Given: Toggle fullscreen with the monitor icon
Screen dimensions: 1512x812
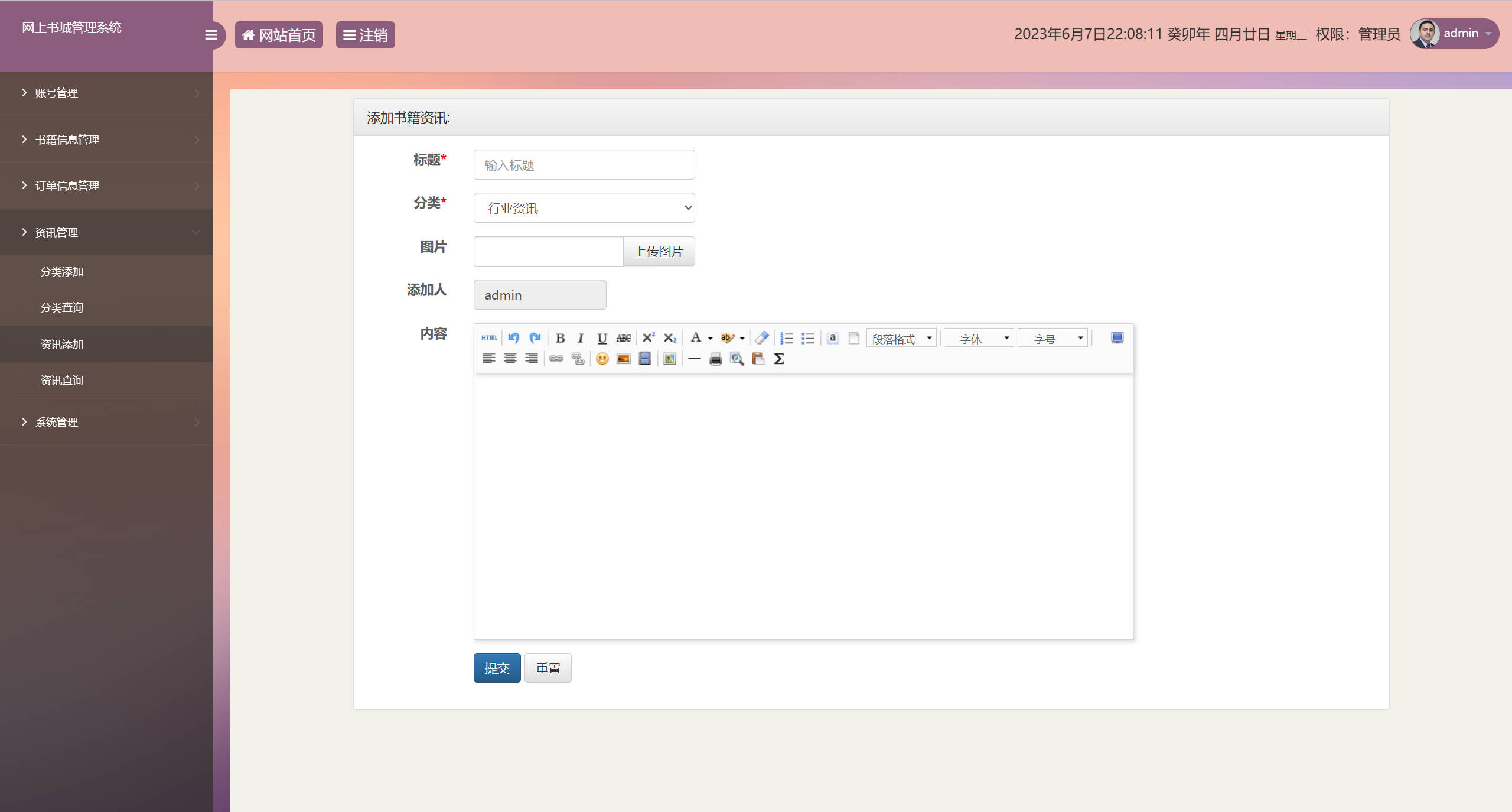Looking at the screenshot, I should click(1117, 338).
